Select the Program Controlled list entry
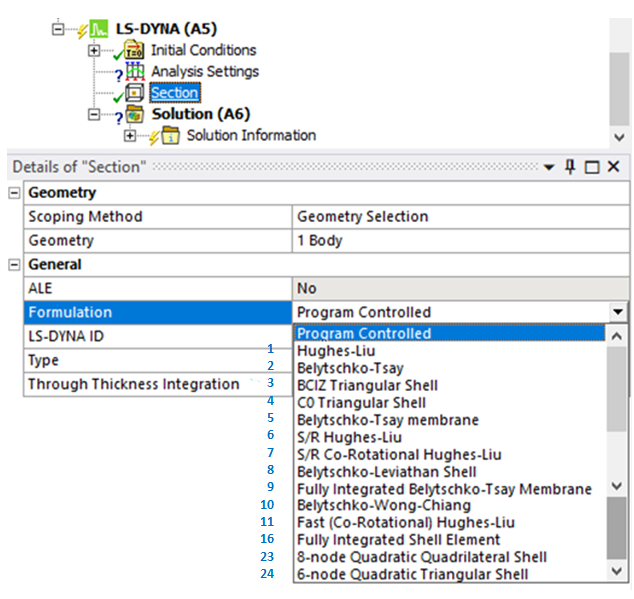Viewport: 634px width, 599px height. point(364,334)
